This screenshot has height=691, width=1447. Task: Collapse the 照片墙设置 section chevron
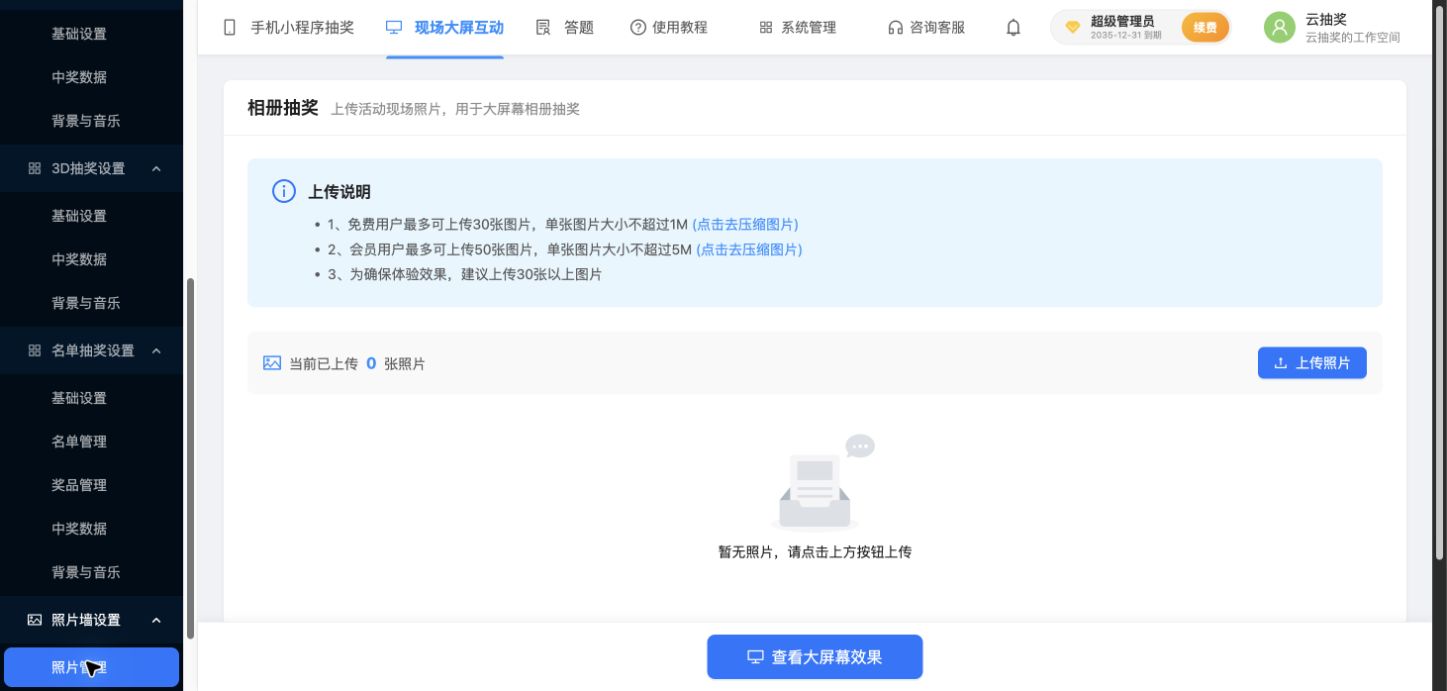(156, 620)
